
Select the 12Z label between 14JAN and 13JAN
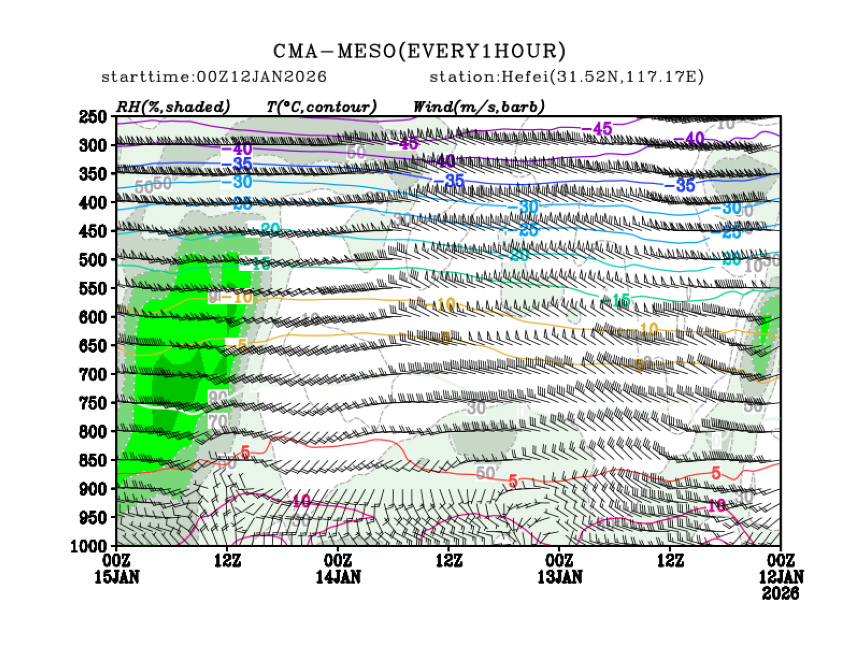tap(449, 560)
